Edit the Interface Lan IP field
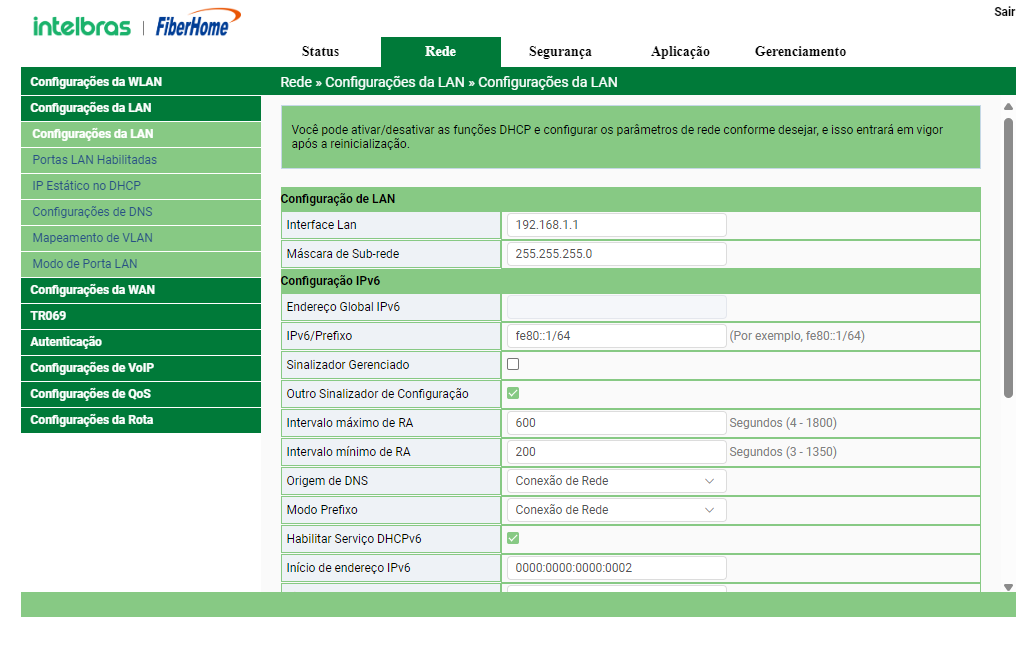The width and height of the screenshot is (1024, 647). coord(616,225)
